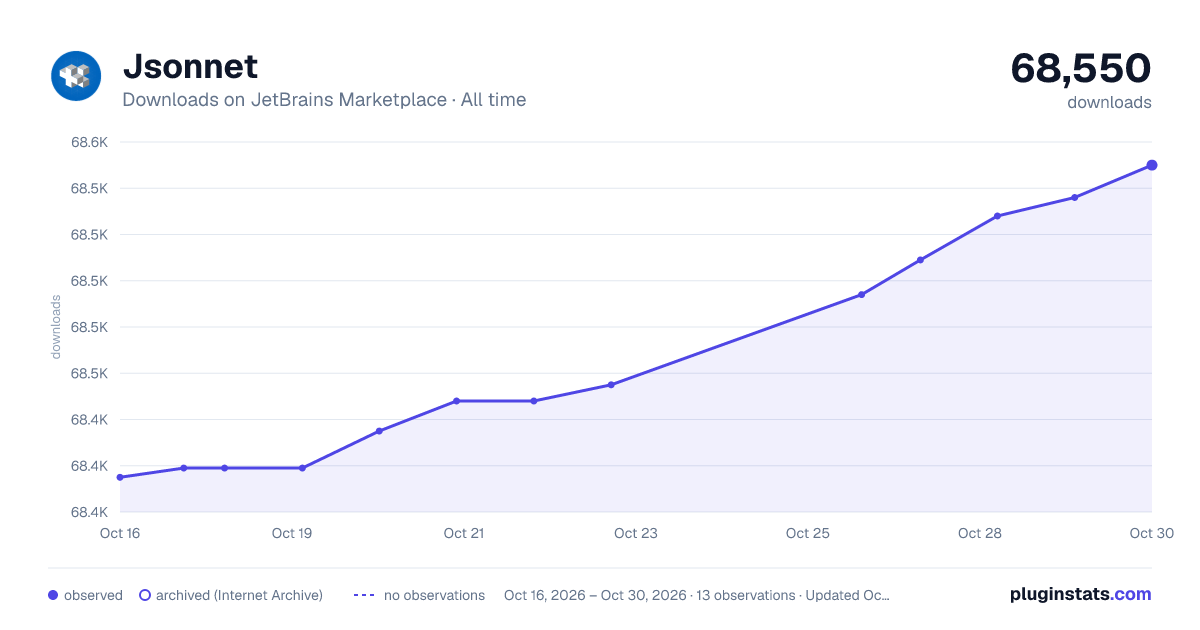The width and height of the screenshot is (1200, 630).
Task: Select the large final data point at Oct 30
Action: coord(1152,165)
